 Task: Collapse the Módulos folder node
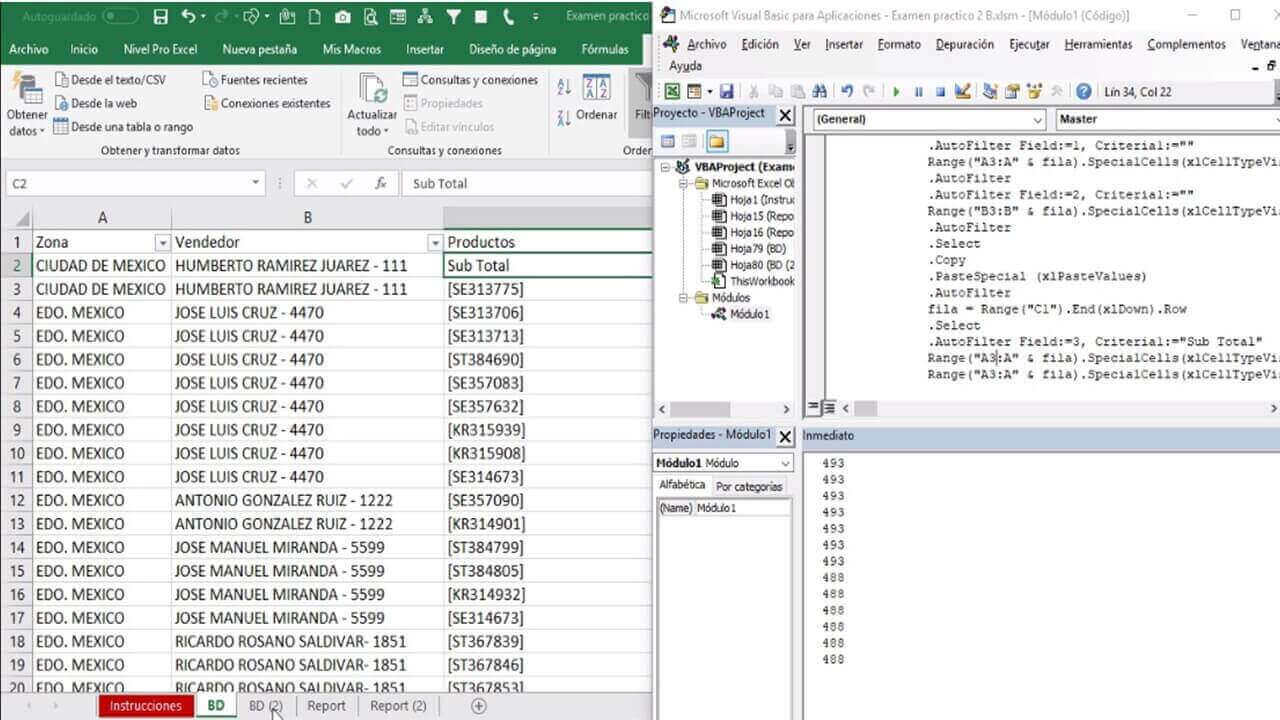pos(684,298)
